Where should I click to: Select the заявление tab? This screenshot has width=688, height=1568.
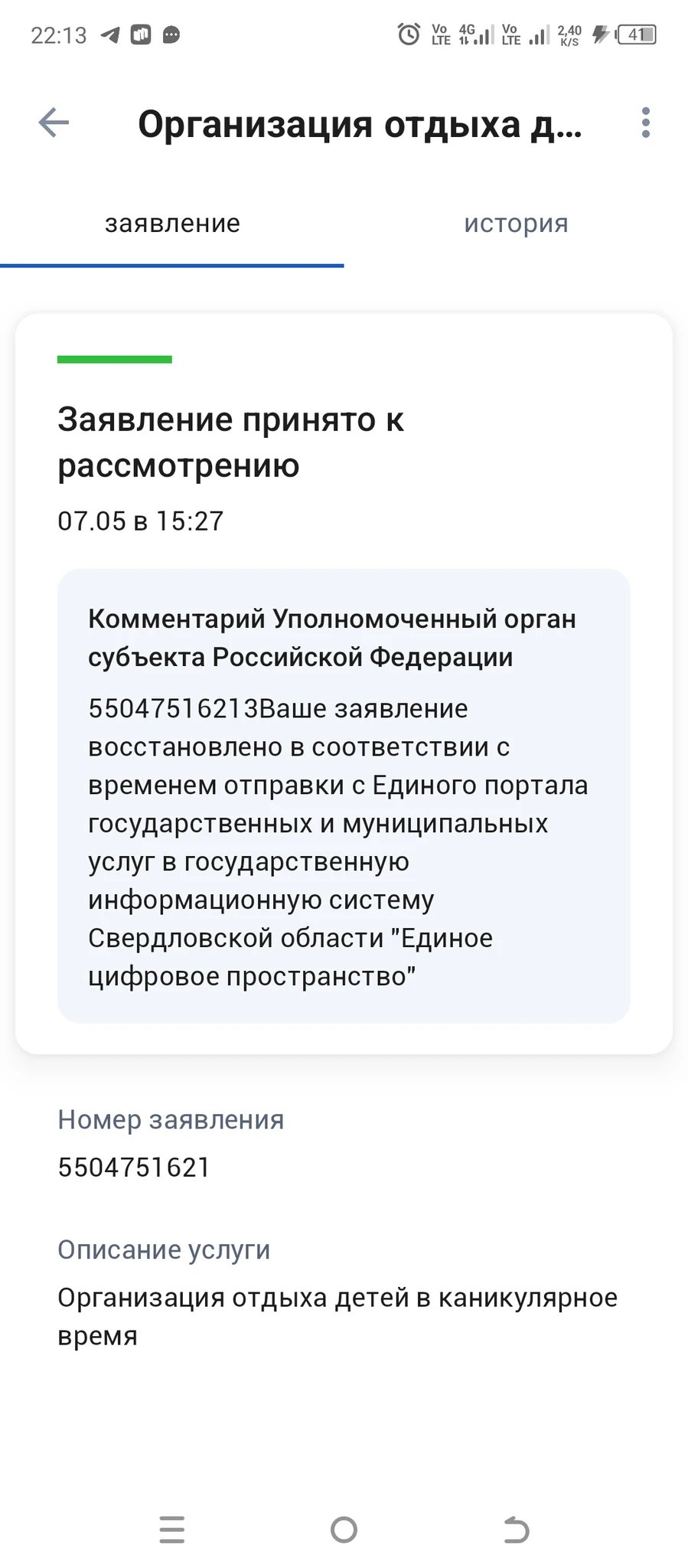[172, 224]
